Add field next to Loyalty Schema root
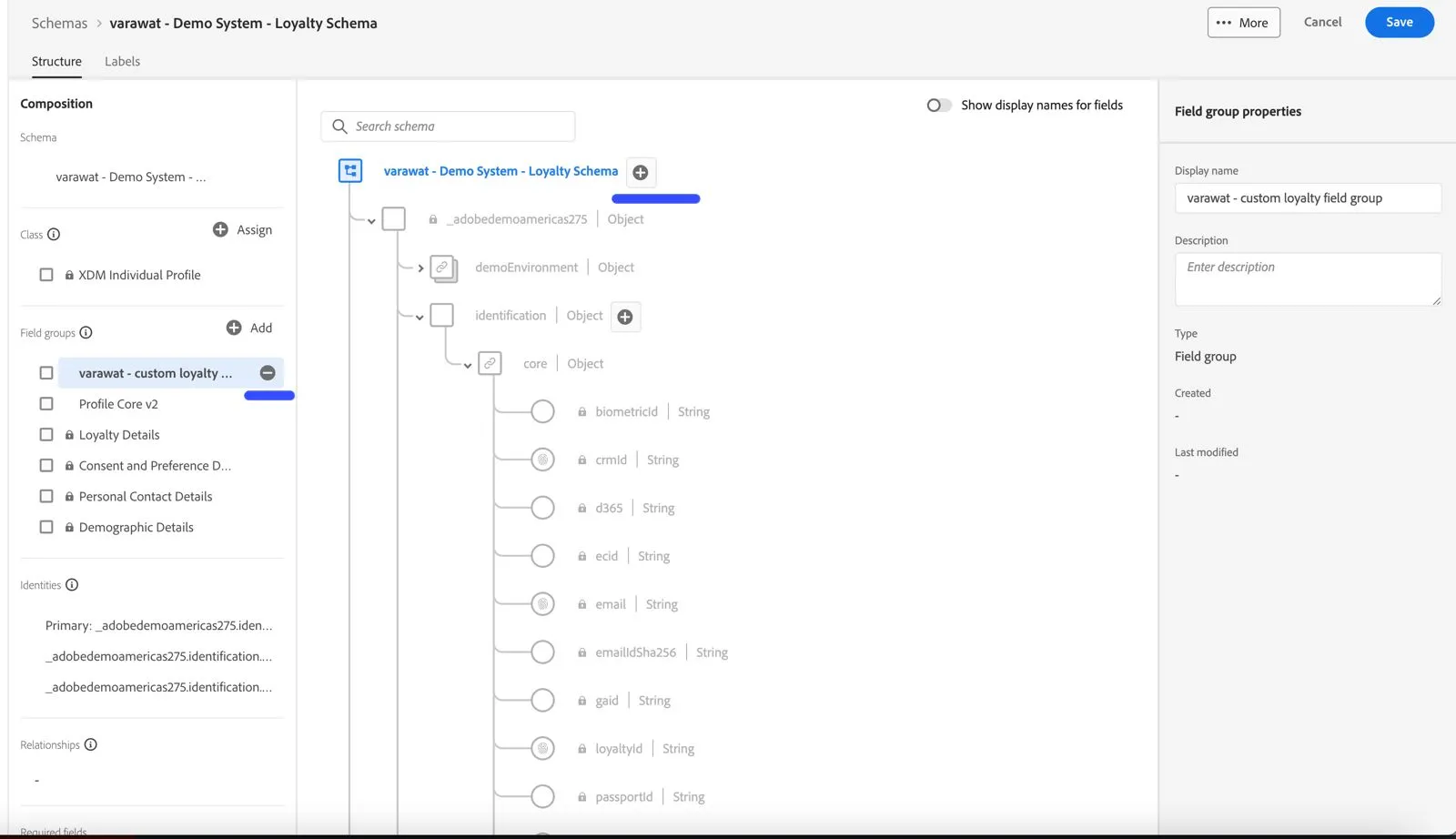This screenshot has width=1456, height=839. (x=641, y=173)
